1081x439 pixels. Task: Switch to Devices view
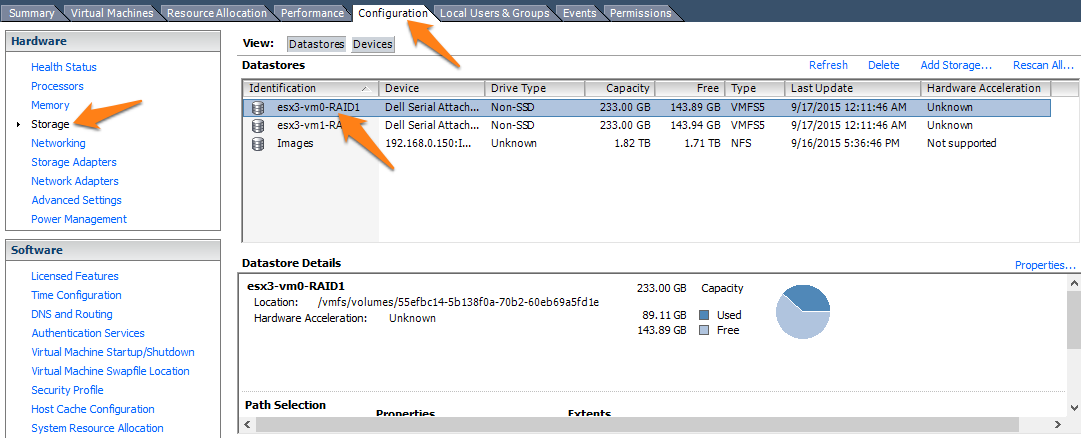click(x=372, y=44)
